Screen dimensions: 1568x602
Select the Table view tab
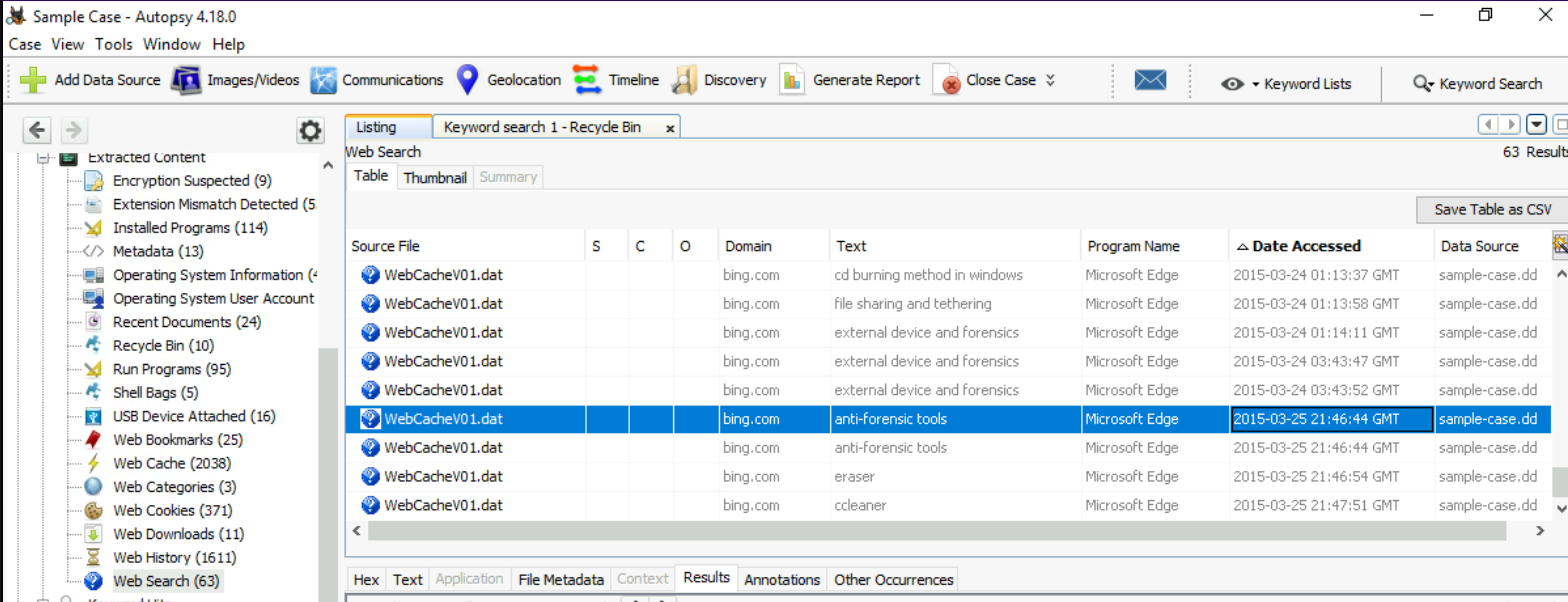click(371, 175)
